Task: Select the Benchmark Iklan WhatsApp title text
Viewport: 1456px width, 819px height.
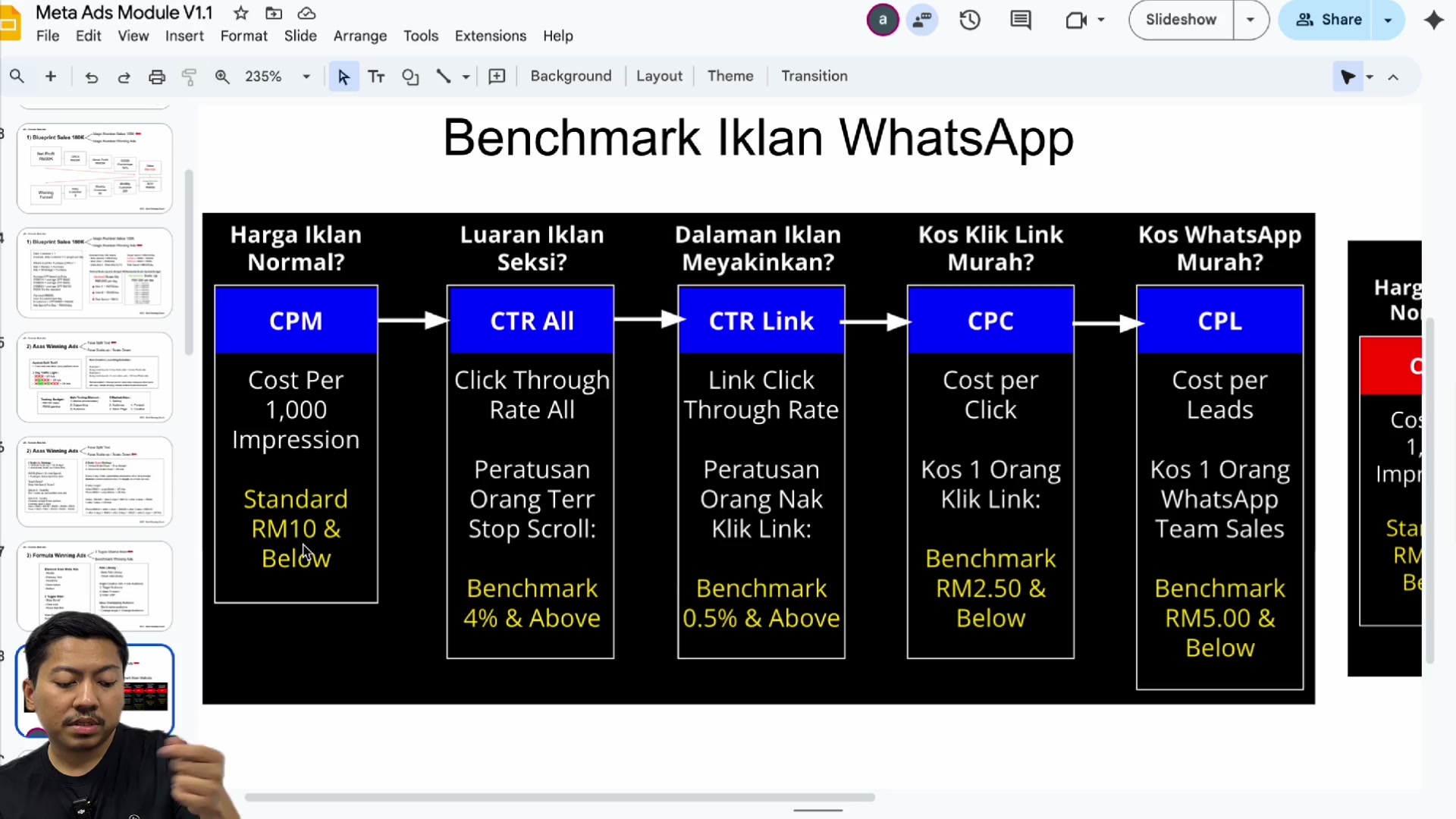Action: [x=758, y=138]
